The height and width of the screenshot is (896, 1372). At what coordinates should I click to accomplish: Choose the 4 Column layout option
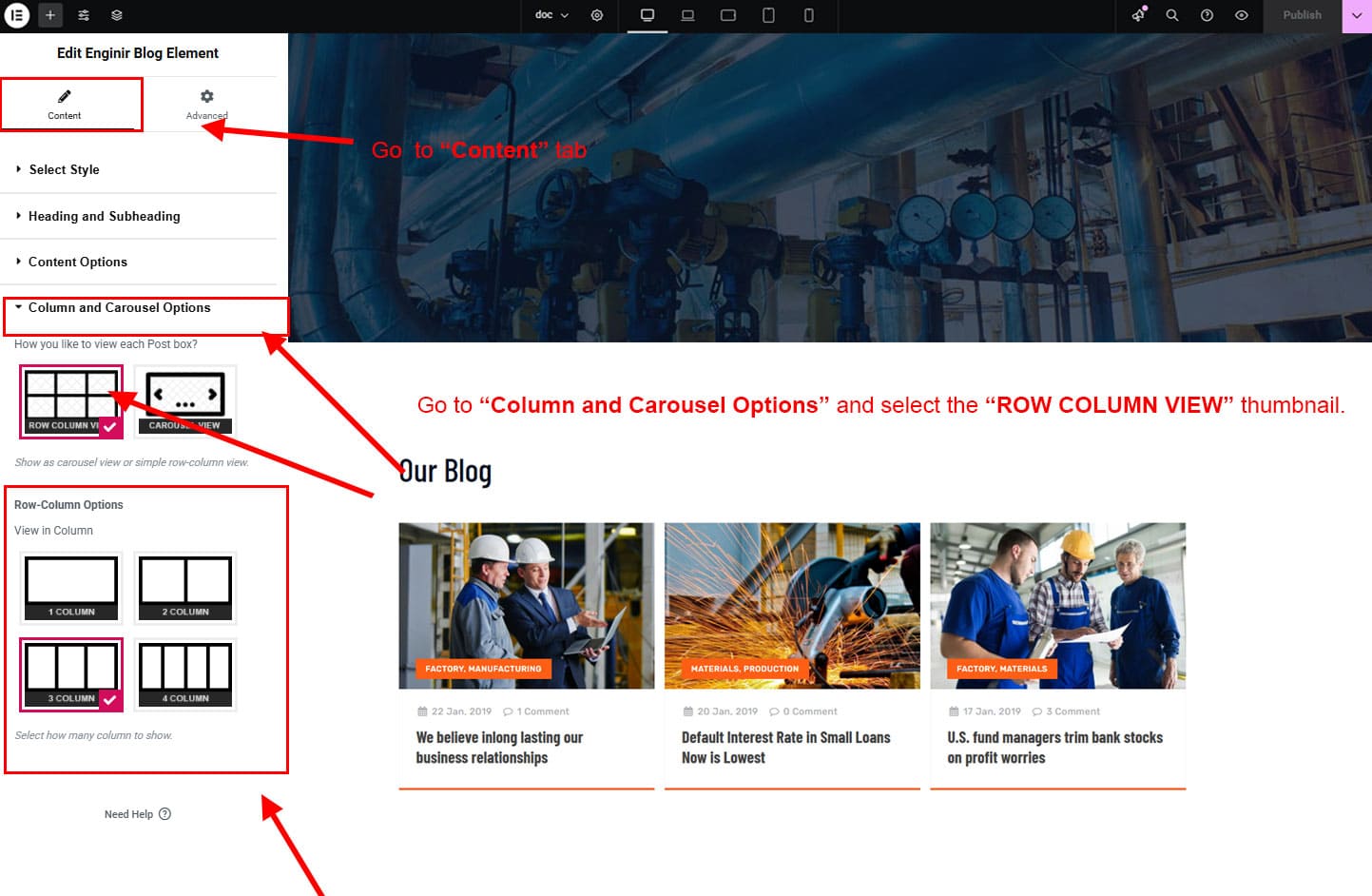(x=184, y=674)
